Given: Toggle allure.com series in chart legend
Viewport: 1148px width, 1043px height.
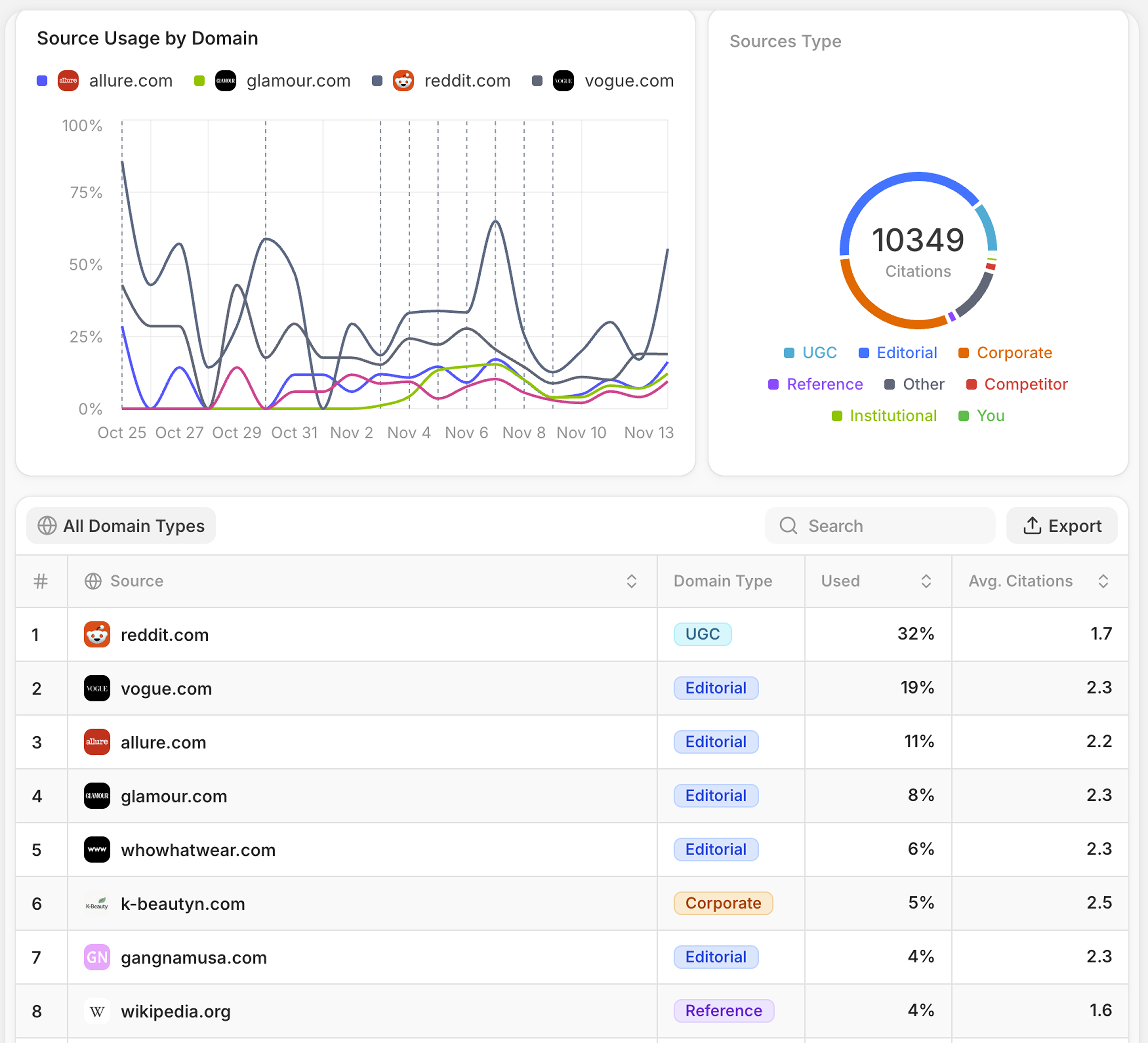Looking at the screenshot, I should point(131,81).
